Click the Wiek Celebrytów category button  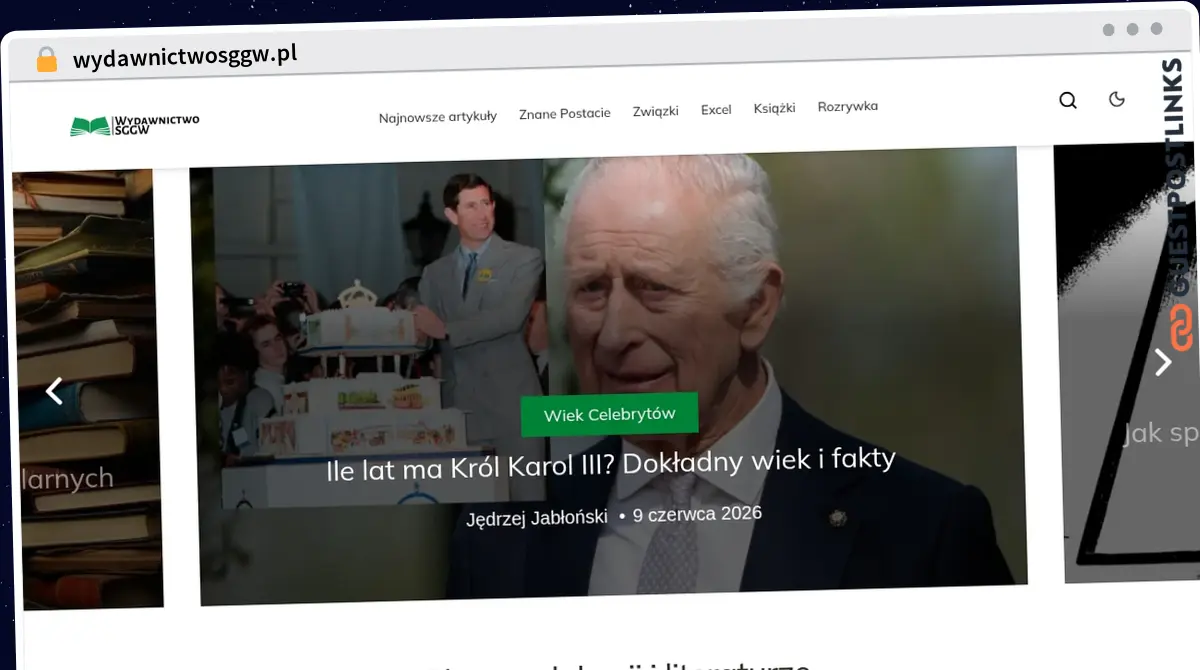pos(610,414)
